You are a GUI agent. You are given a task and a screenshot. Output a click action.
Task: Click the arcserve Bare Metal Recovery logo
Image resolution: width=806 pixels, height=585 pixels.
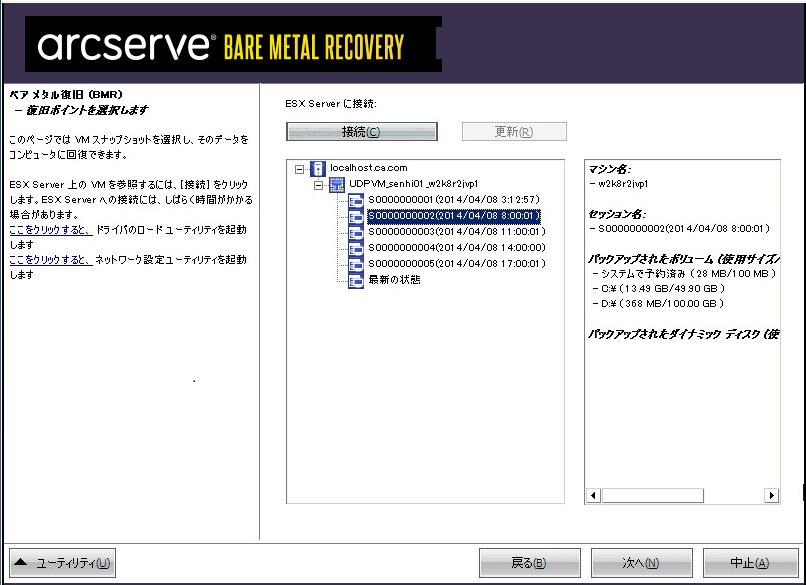point(233,44)
